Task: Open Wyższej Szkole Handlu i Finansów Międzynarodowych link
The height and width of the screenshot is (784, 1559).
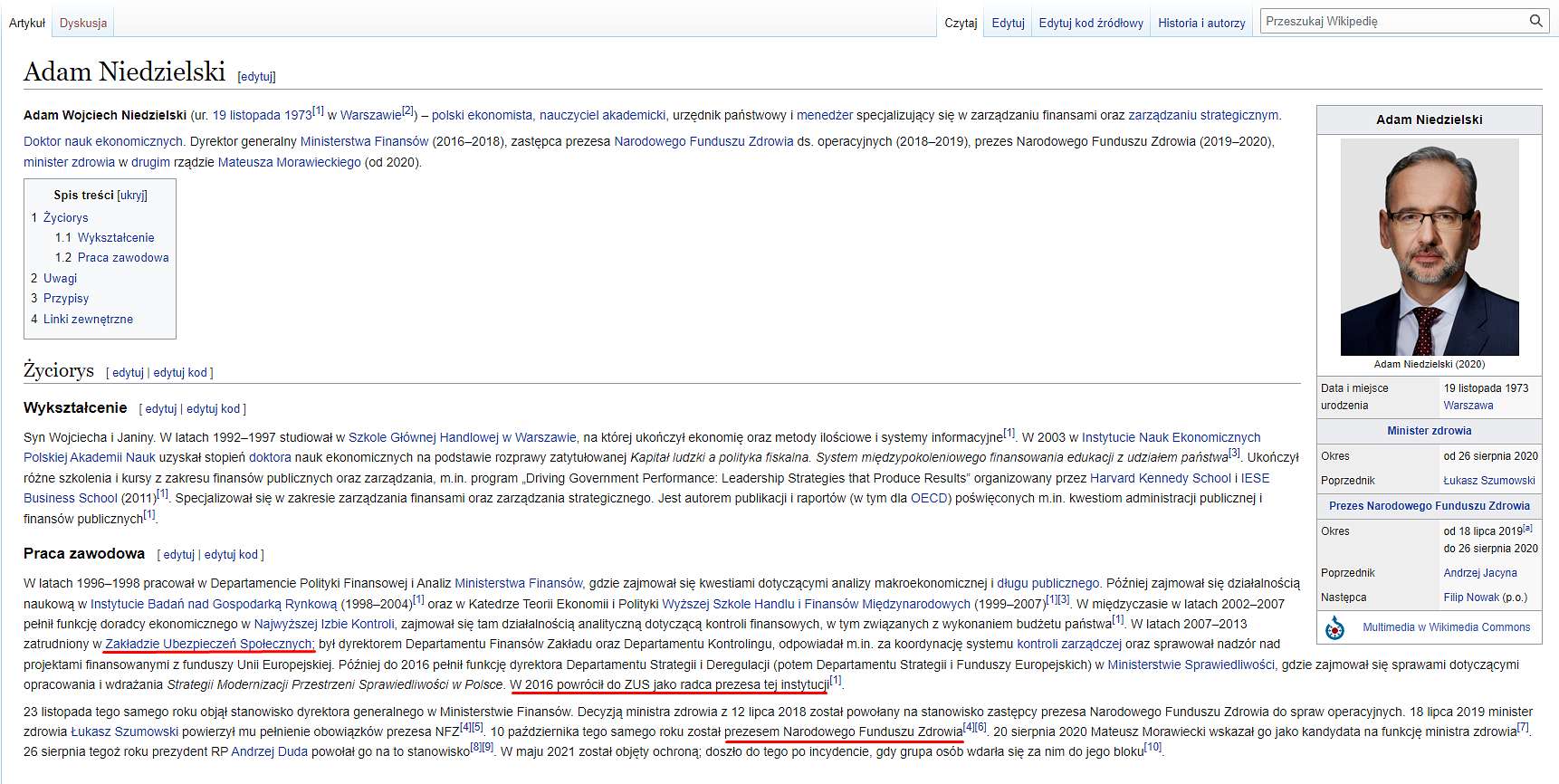Action: tap(816, 604)
